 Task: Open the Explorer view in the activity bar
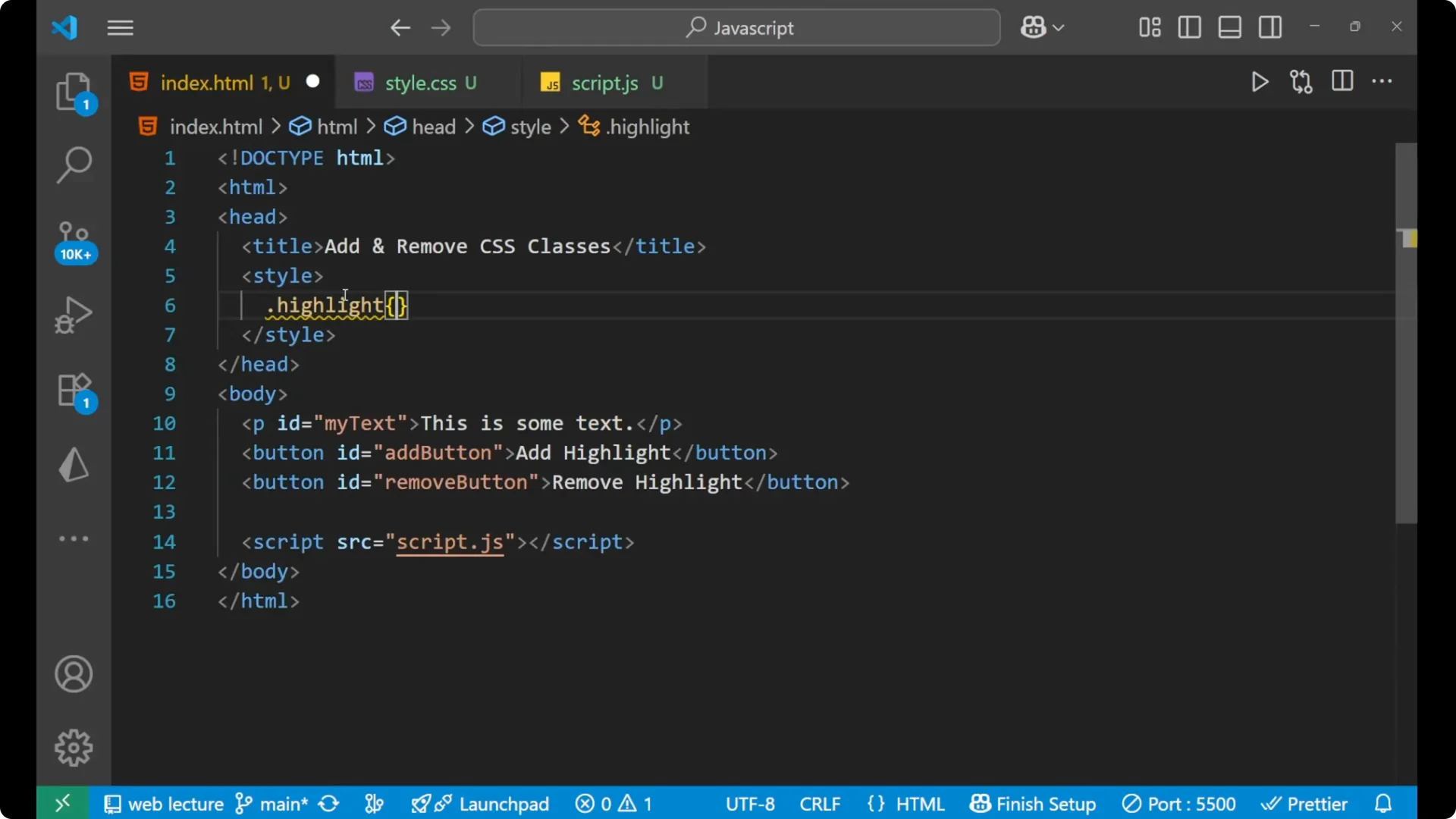(74, 91)
